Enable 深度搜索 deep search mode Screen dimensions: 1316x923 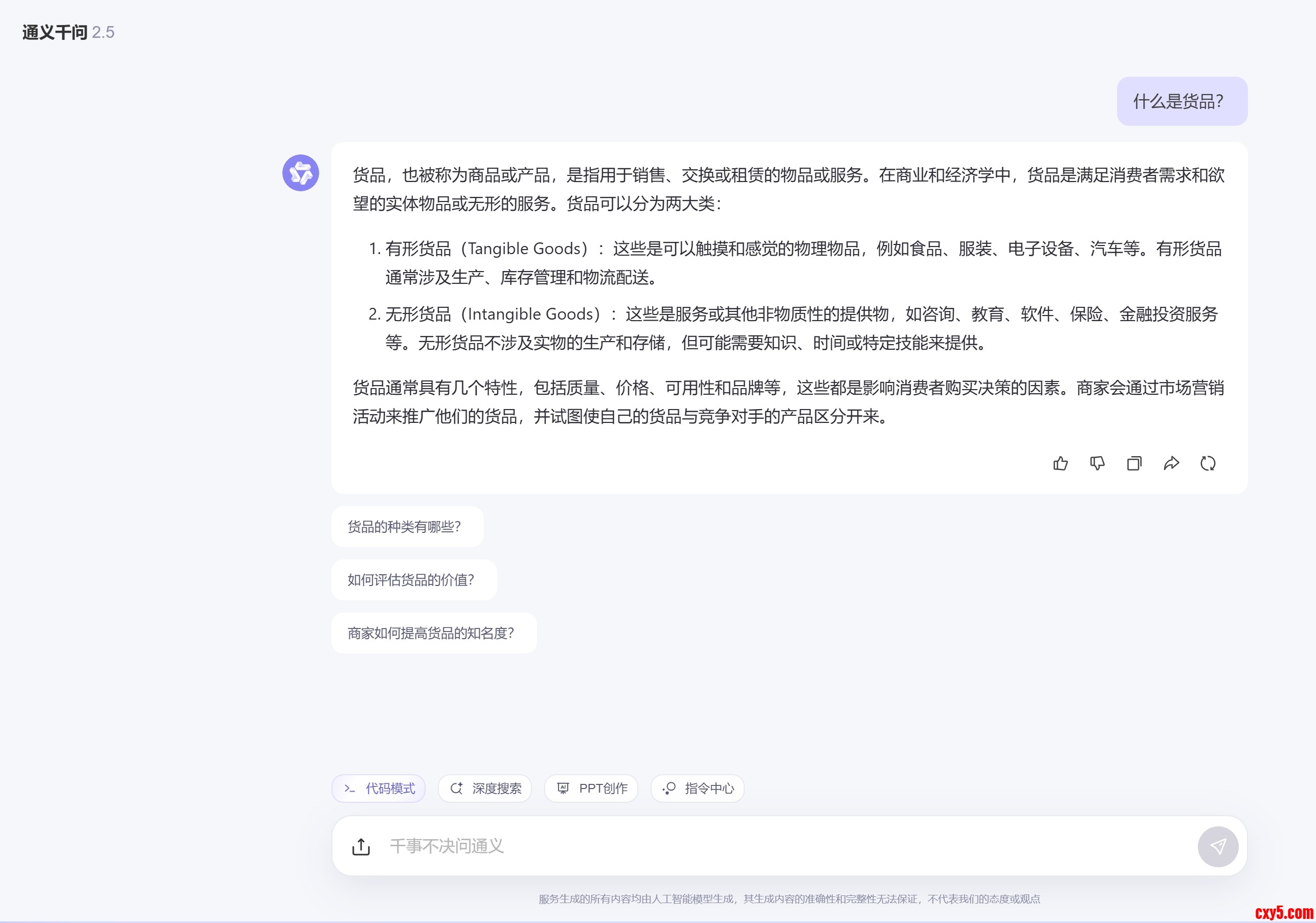point(485,789)
